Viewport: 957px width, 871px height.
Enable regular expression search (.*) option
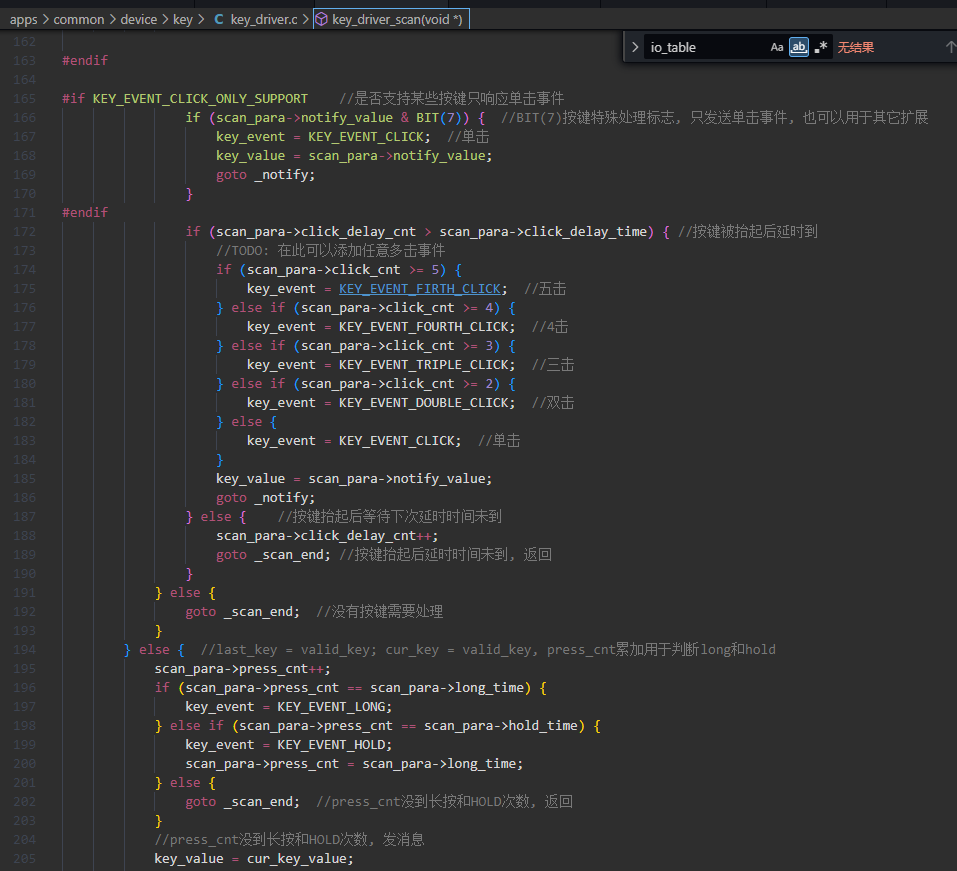[x=821, y=47]
